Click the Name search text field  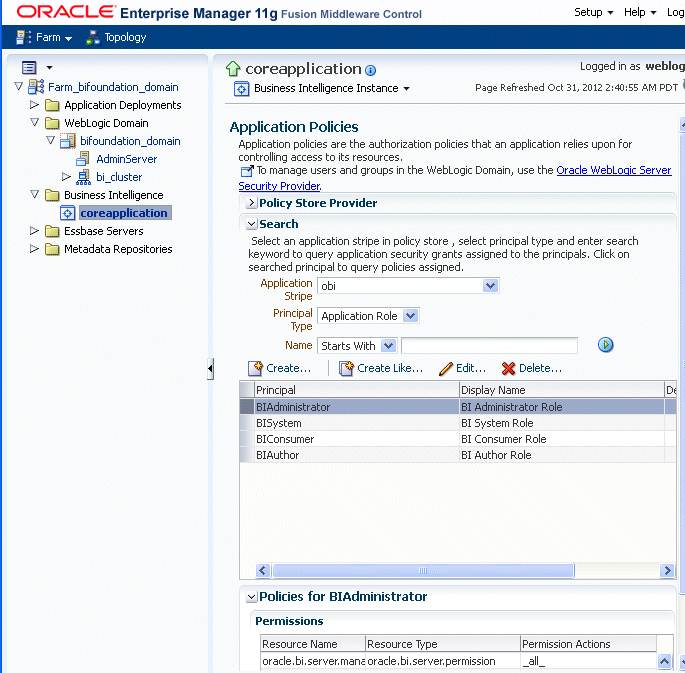(489, 345)
